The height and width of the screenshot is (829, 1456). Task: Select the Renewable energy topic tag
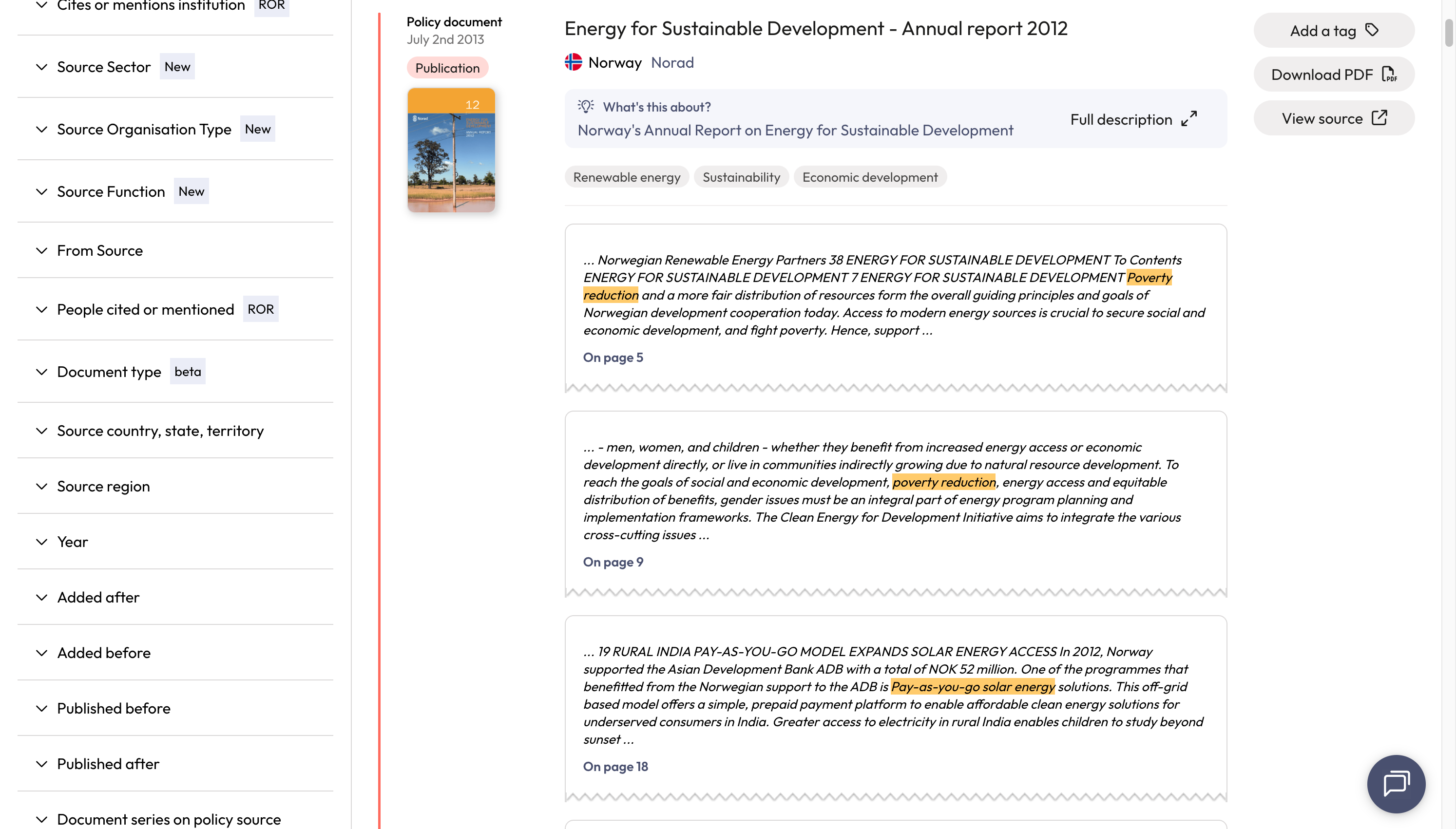coord(626,177)
